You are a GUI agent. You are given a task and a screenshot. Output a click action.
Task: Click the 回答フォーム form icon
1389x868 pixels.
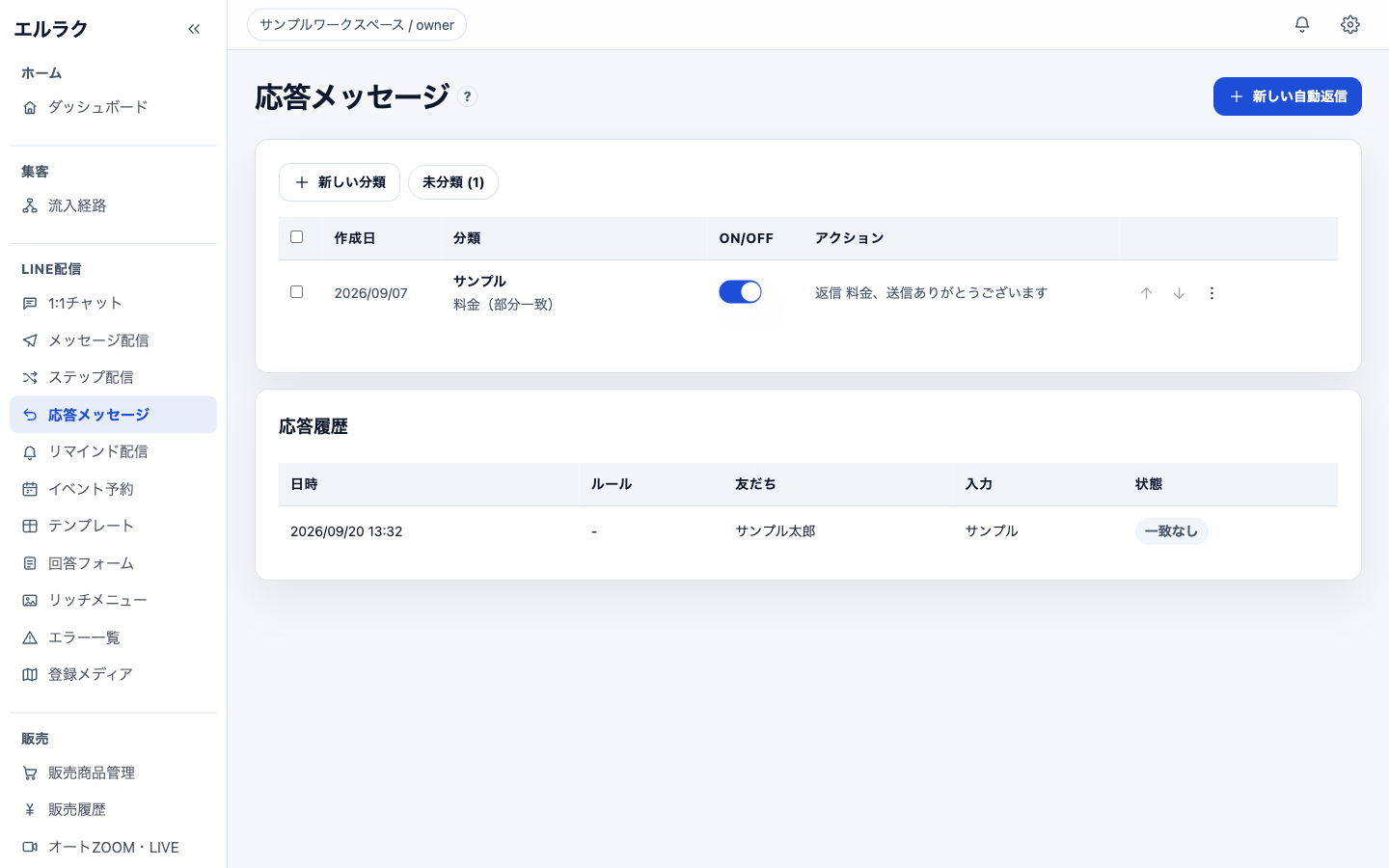click(x=30, y=563)
